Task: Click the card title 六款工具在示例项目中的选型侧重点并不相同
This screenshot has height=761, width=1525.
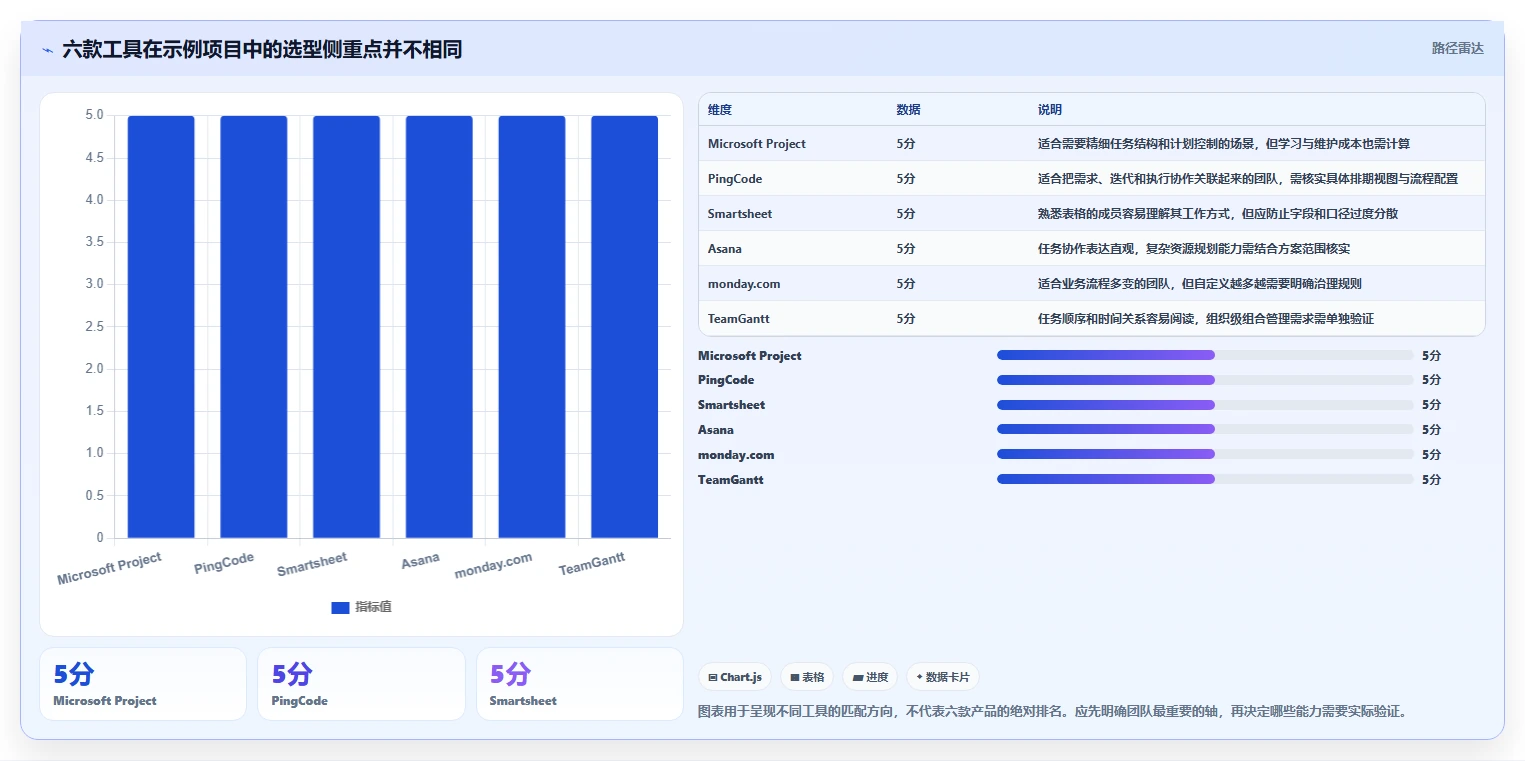Action: (262, 49)
